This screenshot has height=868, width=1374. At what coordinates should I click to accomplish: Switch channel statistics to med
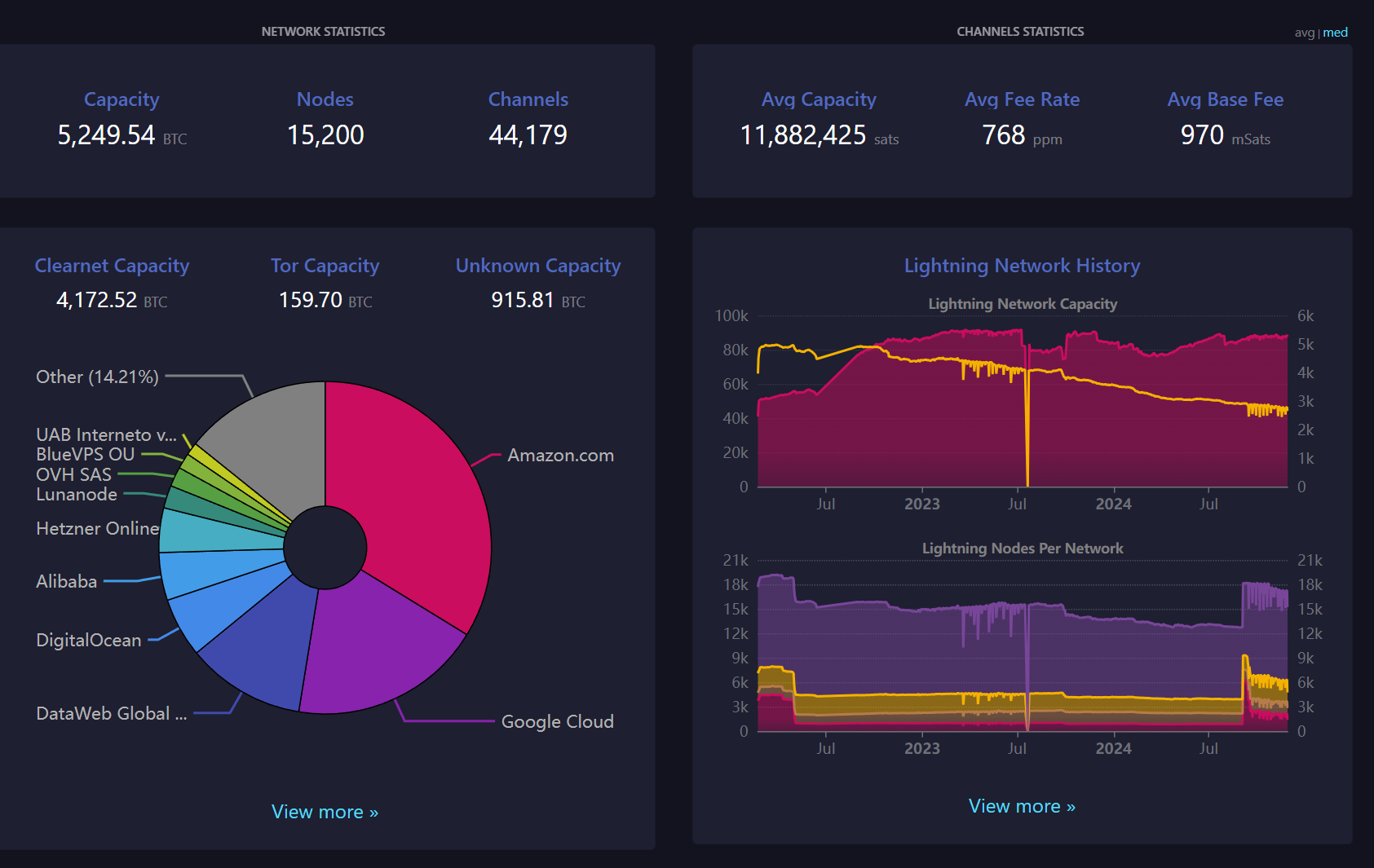1335,33
